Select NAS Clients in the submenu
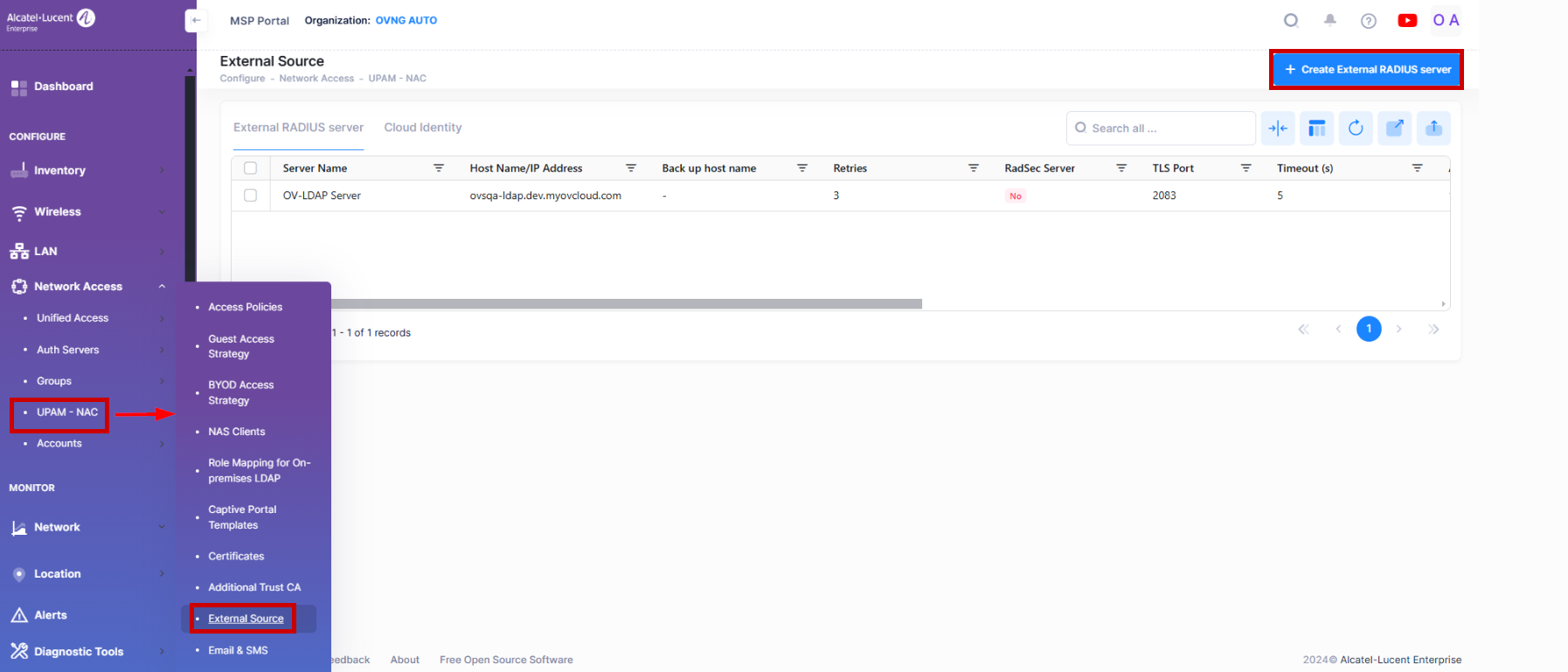The width and height of the screenshot is (1568, 672). pos(236,432)
